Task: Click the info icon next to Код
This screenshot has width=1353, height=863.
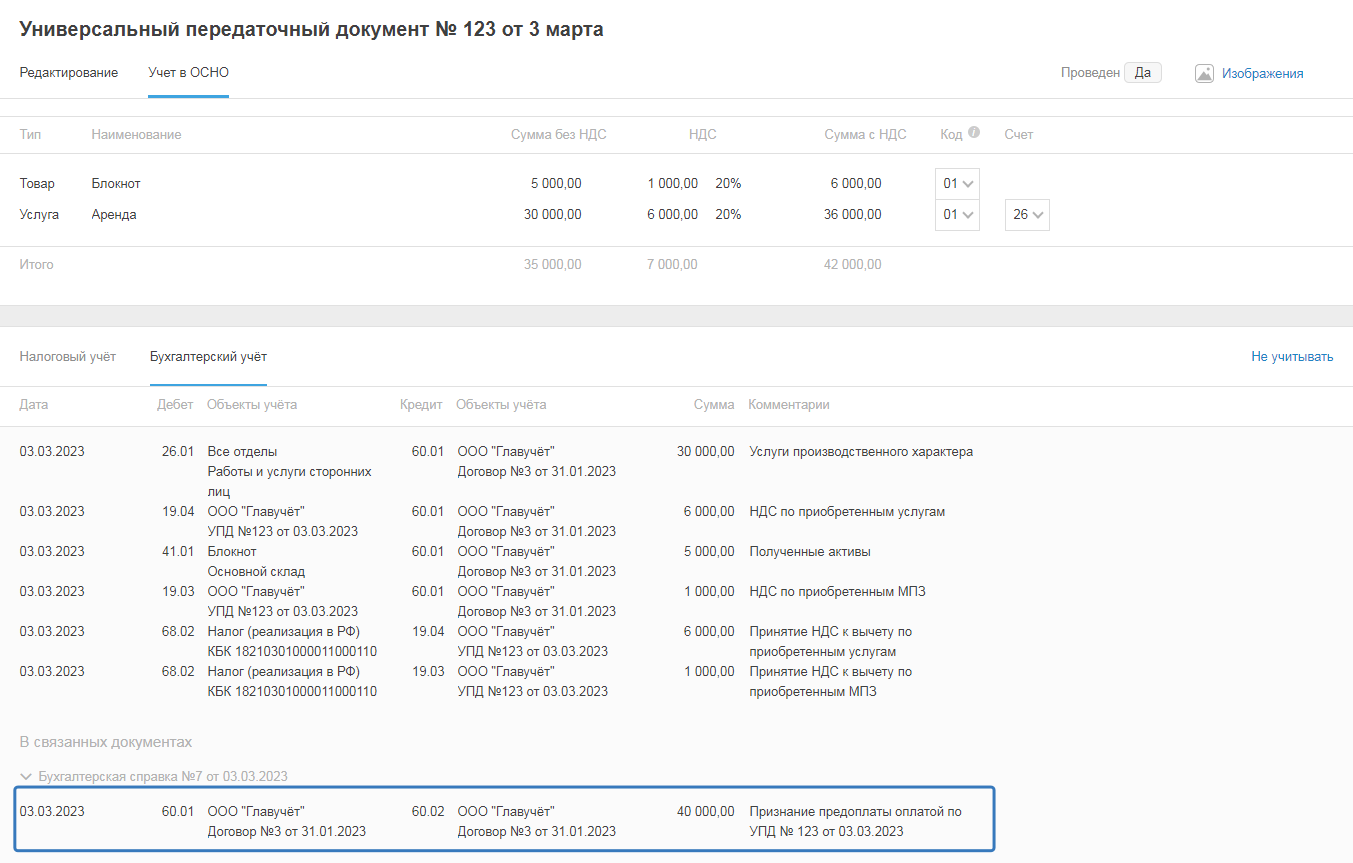Action: 974,133
